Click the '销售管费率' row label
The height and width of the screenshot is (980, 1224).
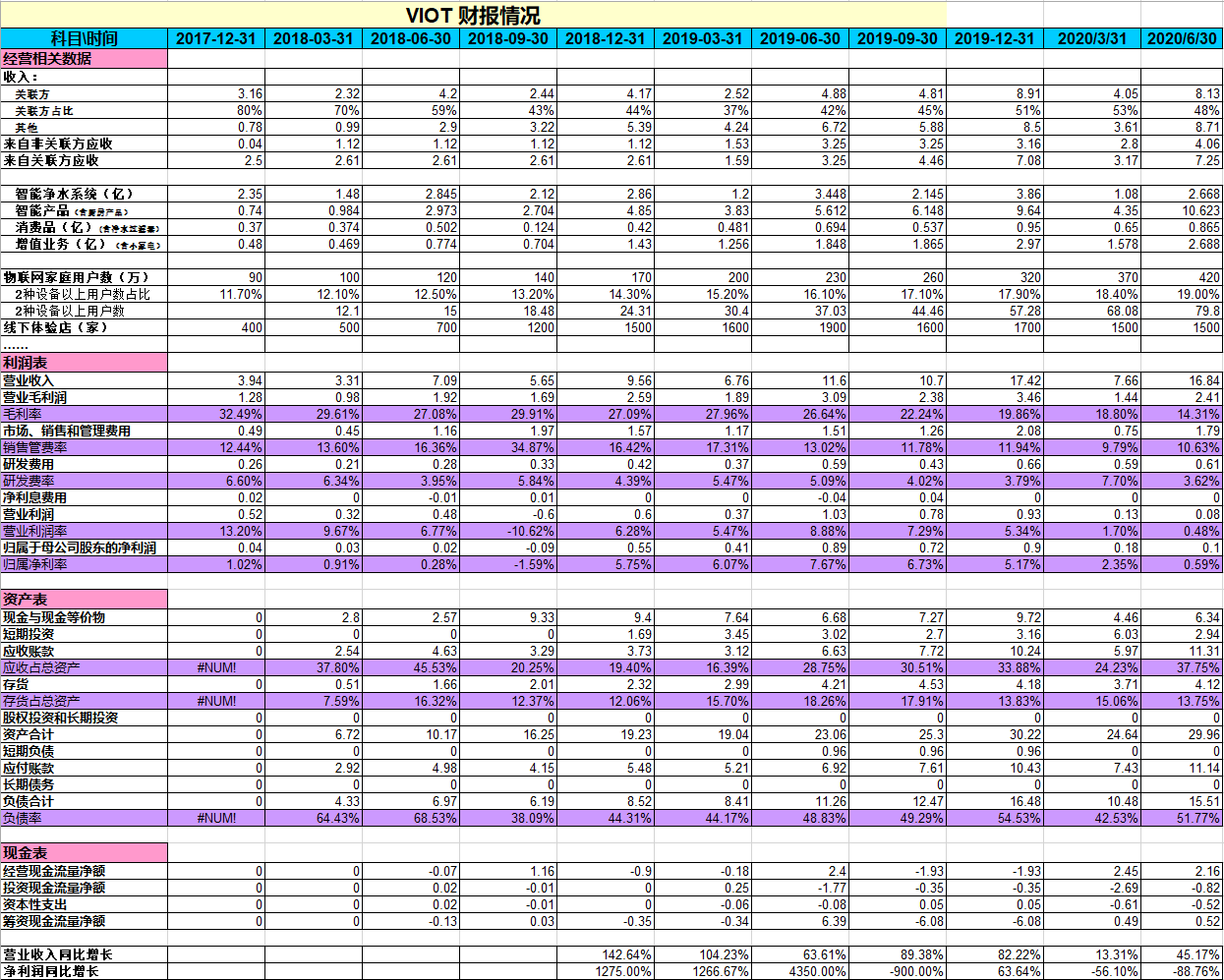point(35,447)
